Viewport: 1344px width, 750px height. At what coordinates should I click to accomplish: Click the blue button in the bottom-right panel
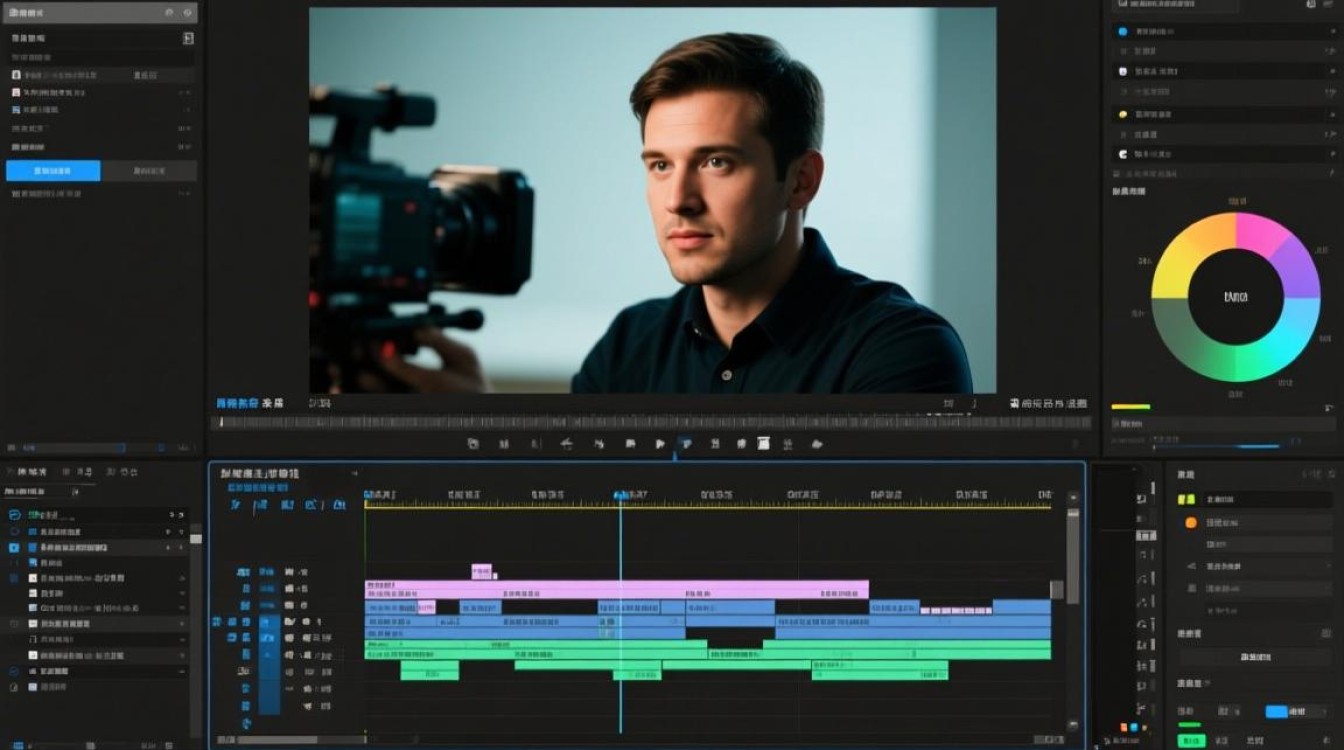(x=1276, y=712)
